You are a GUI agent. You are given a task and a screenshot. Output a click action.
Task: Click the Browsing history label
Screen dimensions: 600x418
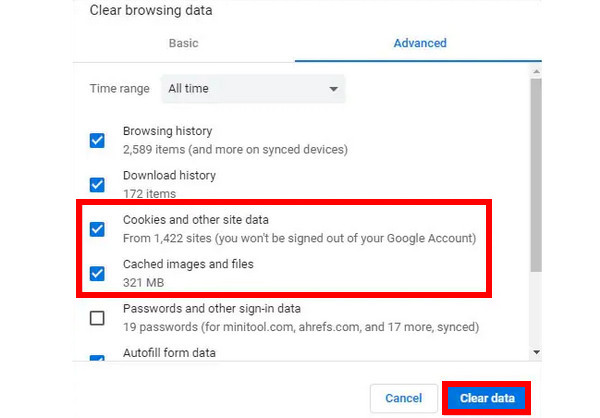tap(168, 131)
